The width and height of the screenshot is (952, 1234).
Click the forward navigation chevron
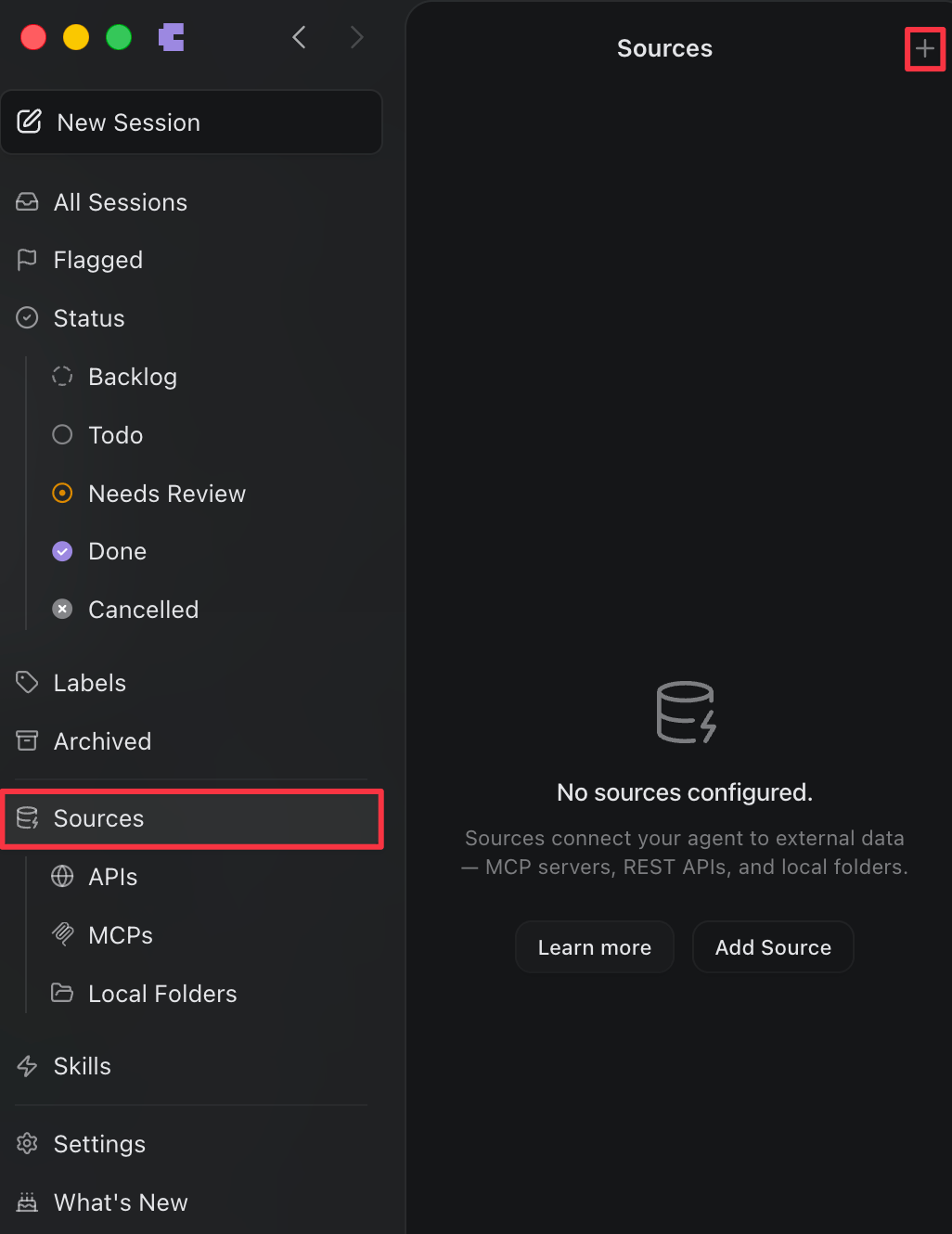point(357,37)
